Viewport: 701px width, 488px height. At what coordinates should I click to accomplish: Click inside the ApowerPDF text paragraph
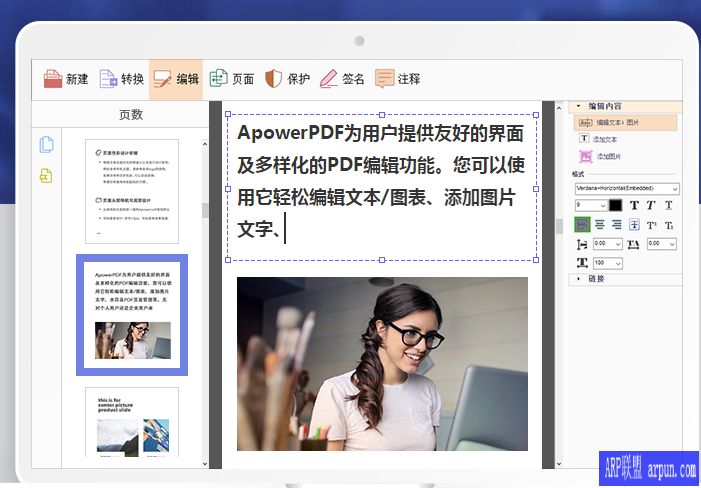point(381,181)
